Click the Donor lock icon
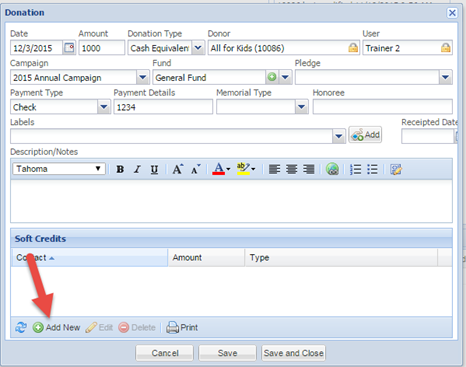The image size is (466, 367). pyautogui.click(x=353, y=48)
